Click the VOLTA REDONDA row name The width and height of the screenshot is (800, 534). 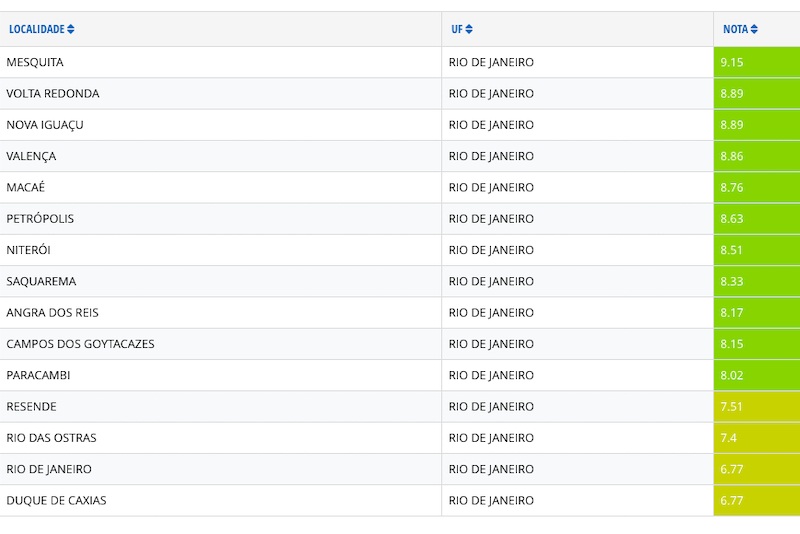coord(53,94)
